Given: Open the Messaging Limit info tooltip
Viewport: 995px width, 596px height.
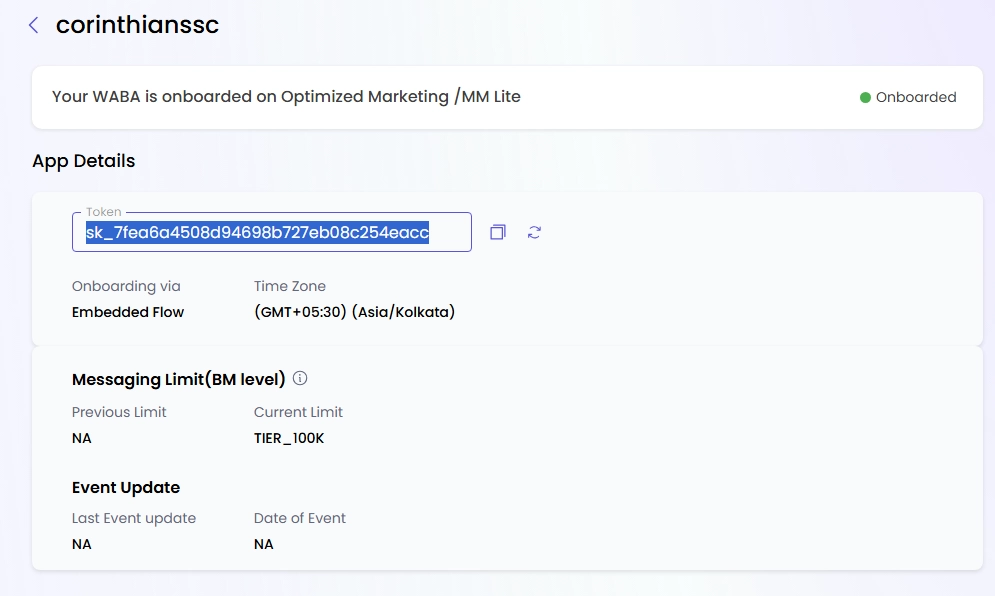Looking at the screenshot, I should (302, 378).
